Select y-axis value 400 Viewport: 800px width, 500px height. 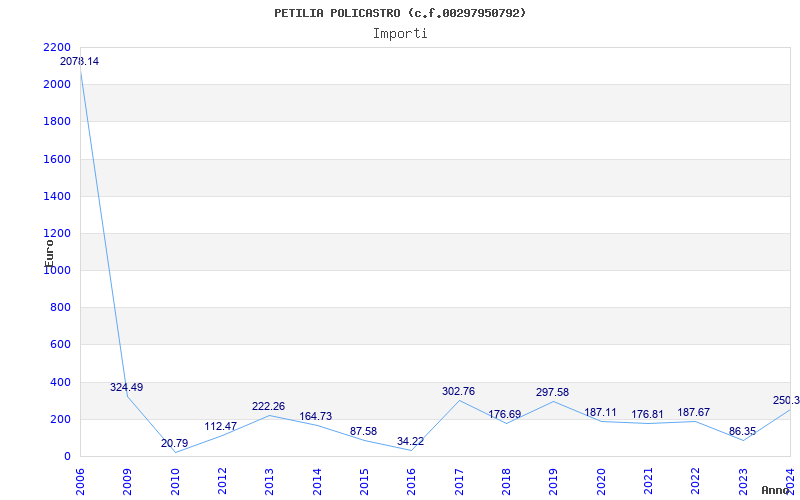[60, 382]
